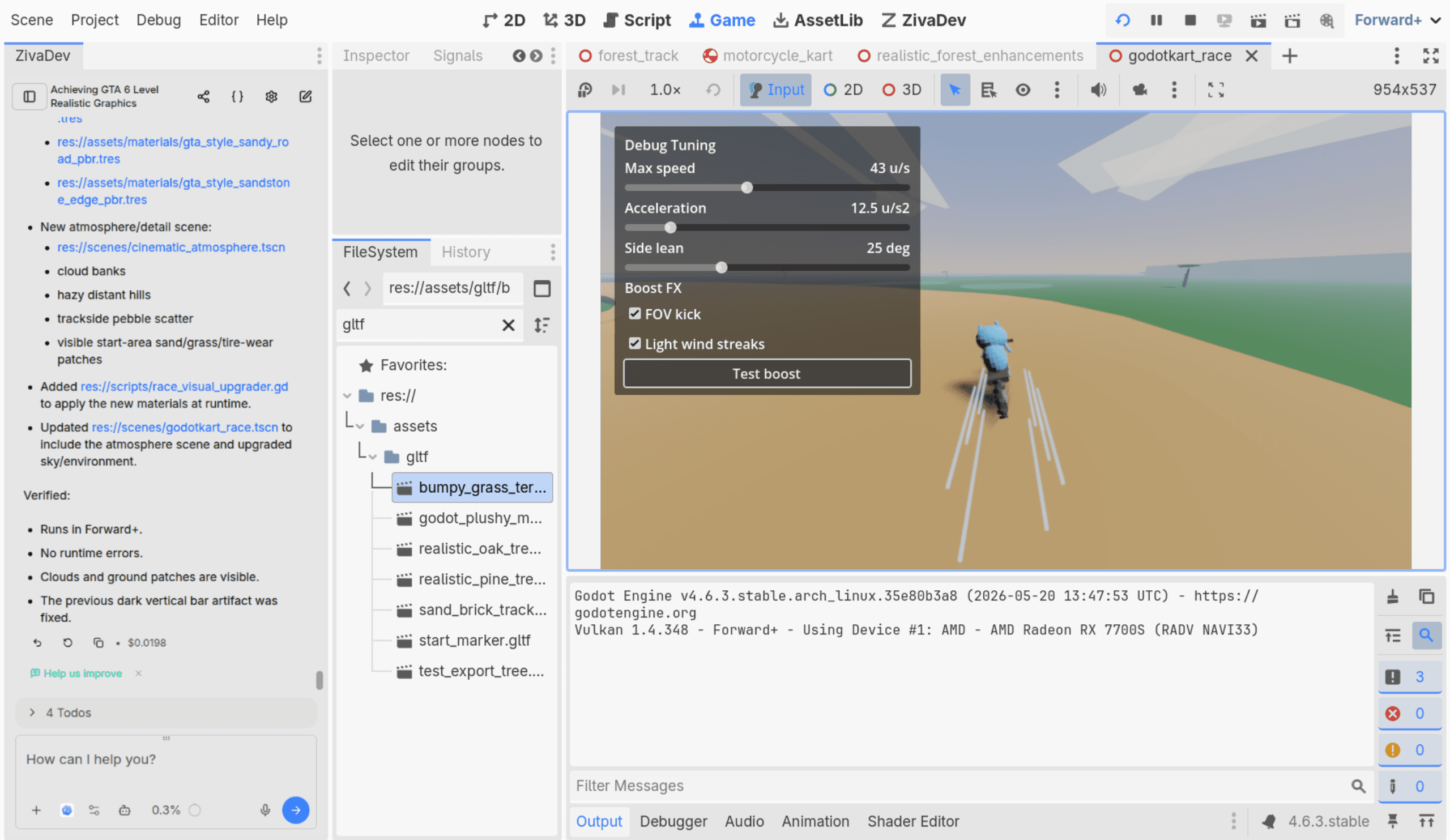Reload the running project
This screenshot has width=1450, height=840.
point(1123,20)
